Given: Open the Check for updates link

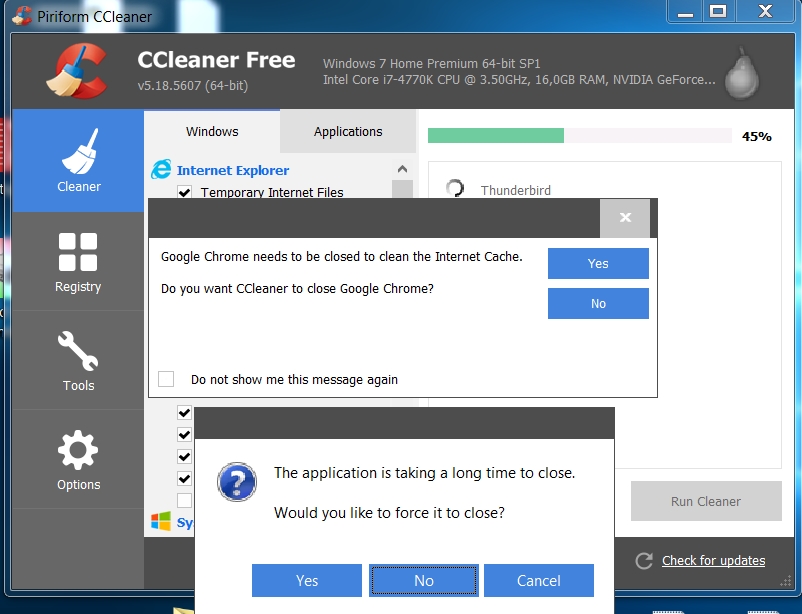Looking at the screenshot, I should click(x=714, y=561).
